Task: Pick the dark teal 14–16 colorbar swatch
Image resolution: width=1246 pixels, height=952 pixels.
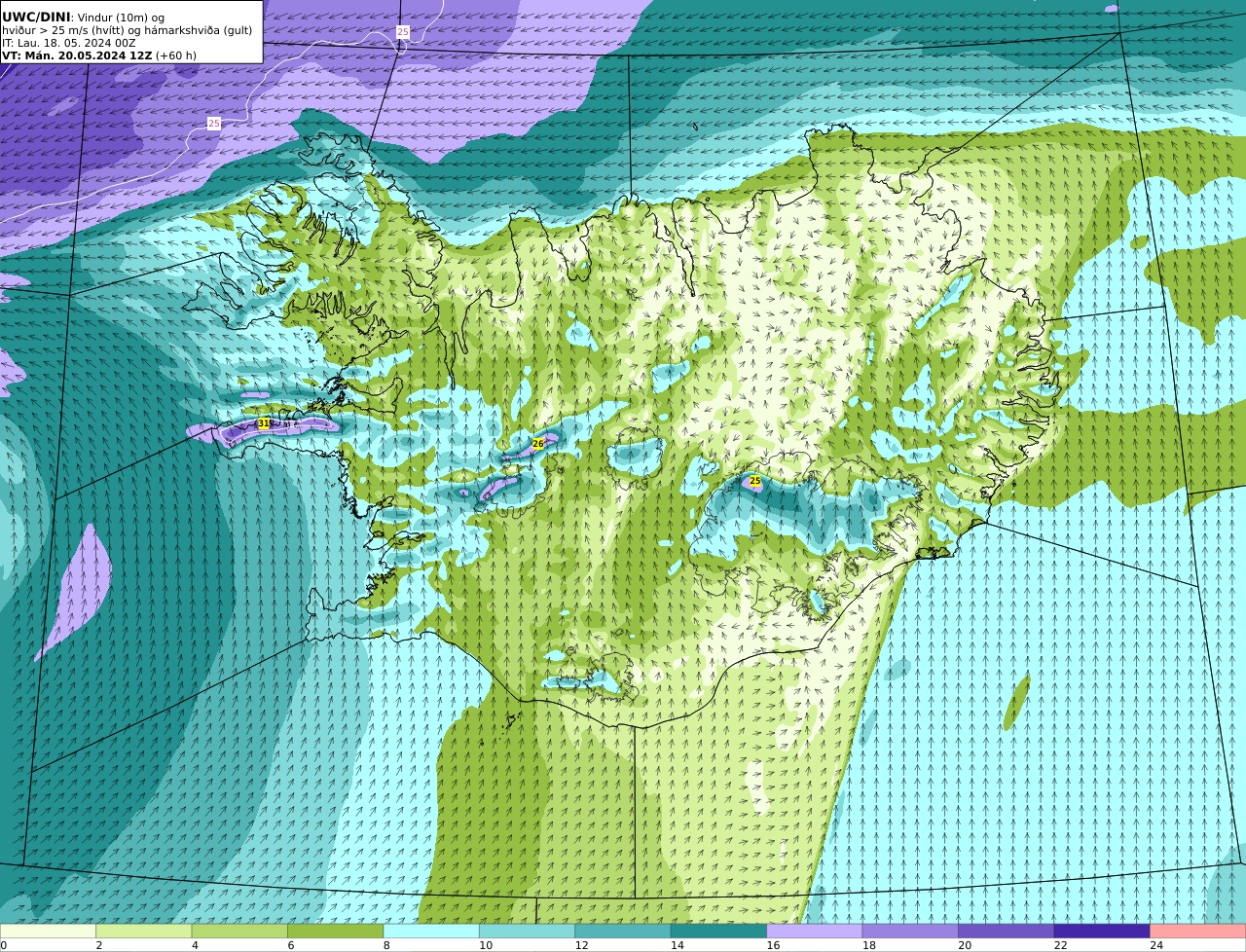Action: [x=718, y=931]
